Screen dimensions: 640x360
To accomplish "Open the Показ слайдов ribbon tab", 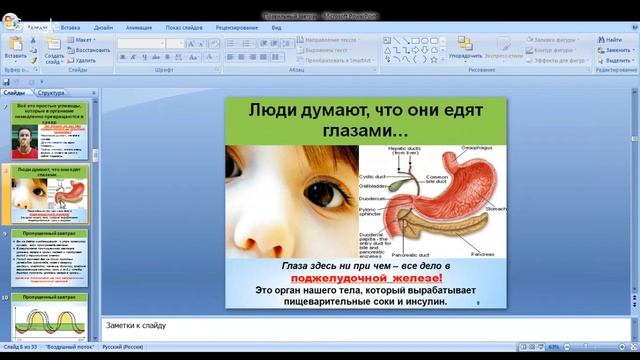I will 184,28.
